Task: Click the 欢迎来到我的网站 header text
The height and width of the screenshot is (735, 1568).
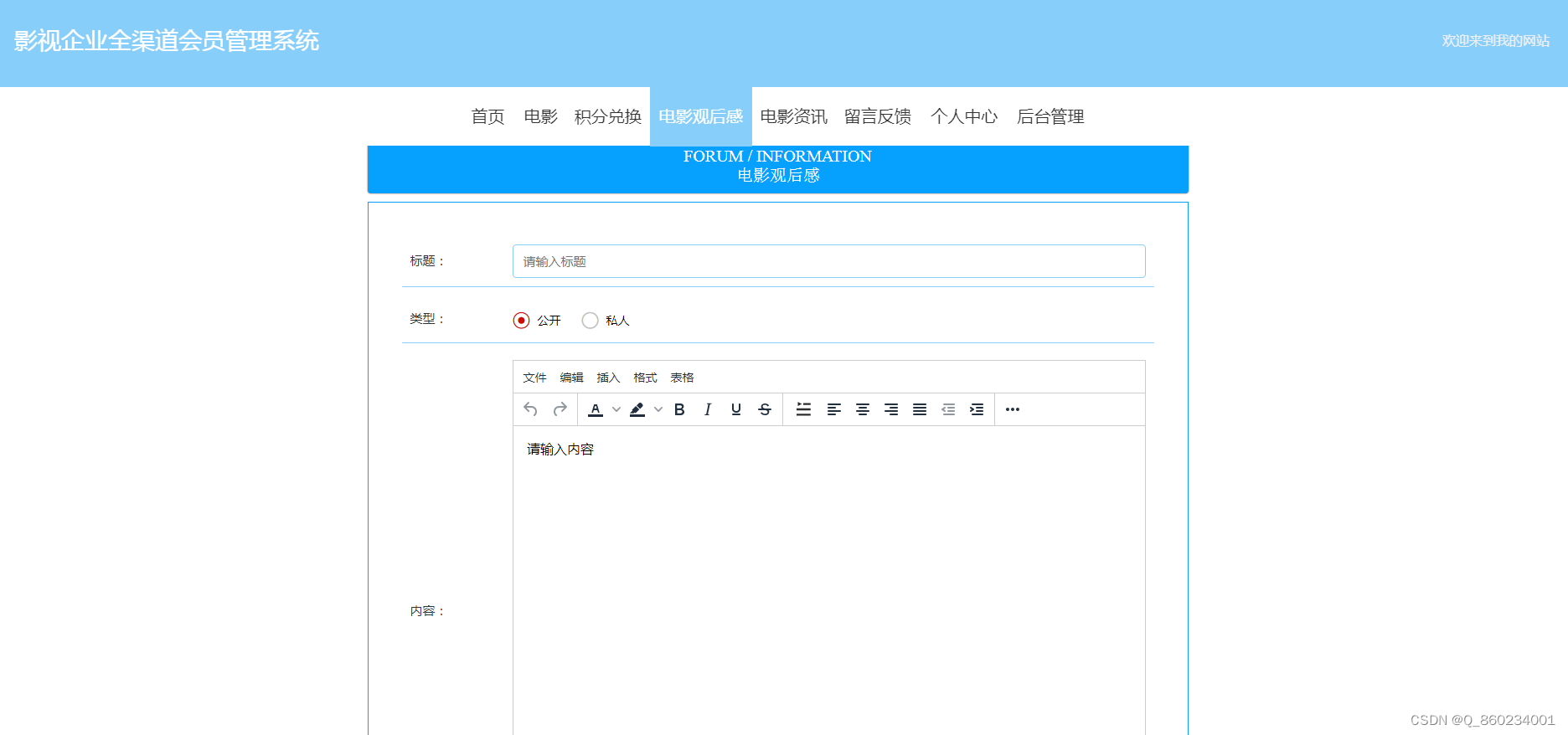Action: [1495, 40]
